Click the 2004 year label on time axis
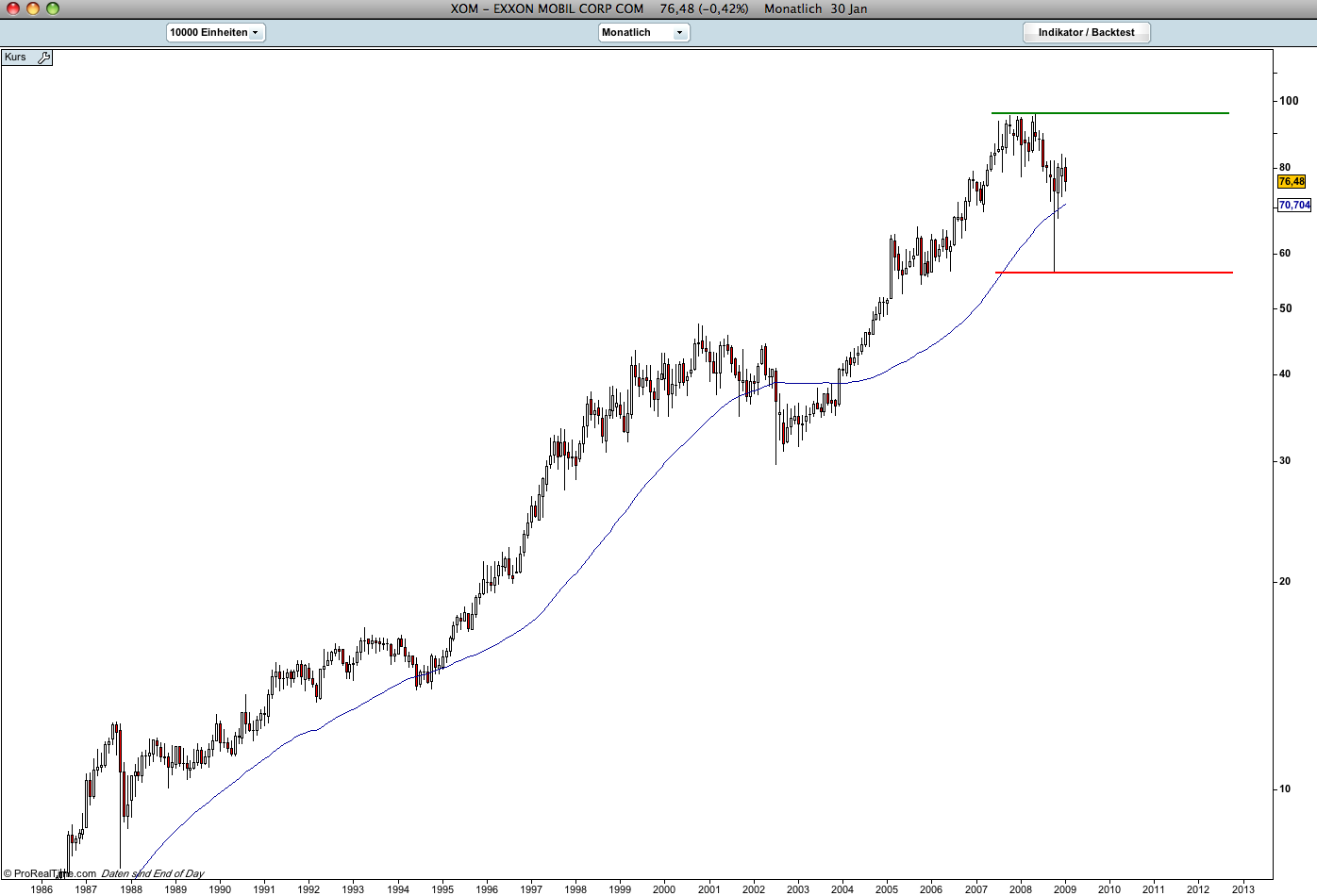 pyautogui.click(x=842, y=888)
